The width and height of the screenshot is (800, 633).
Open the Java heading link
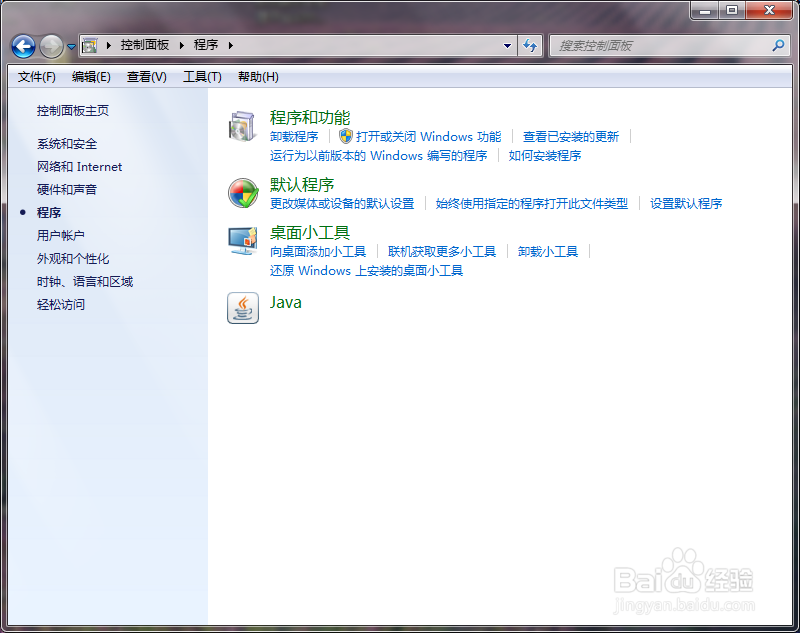click(286, 302)
